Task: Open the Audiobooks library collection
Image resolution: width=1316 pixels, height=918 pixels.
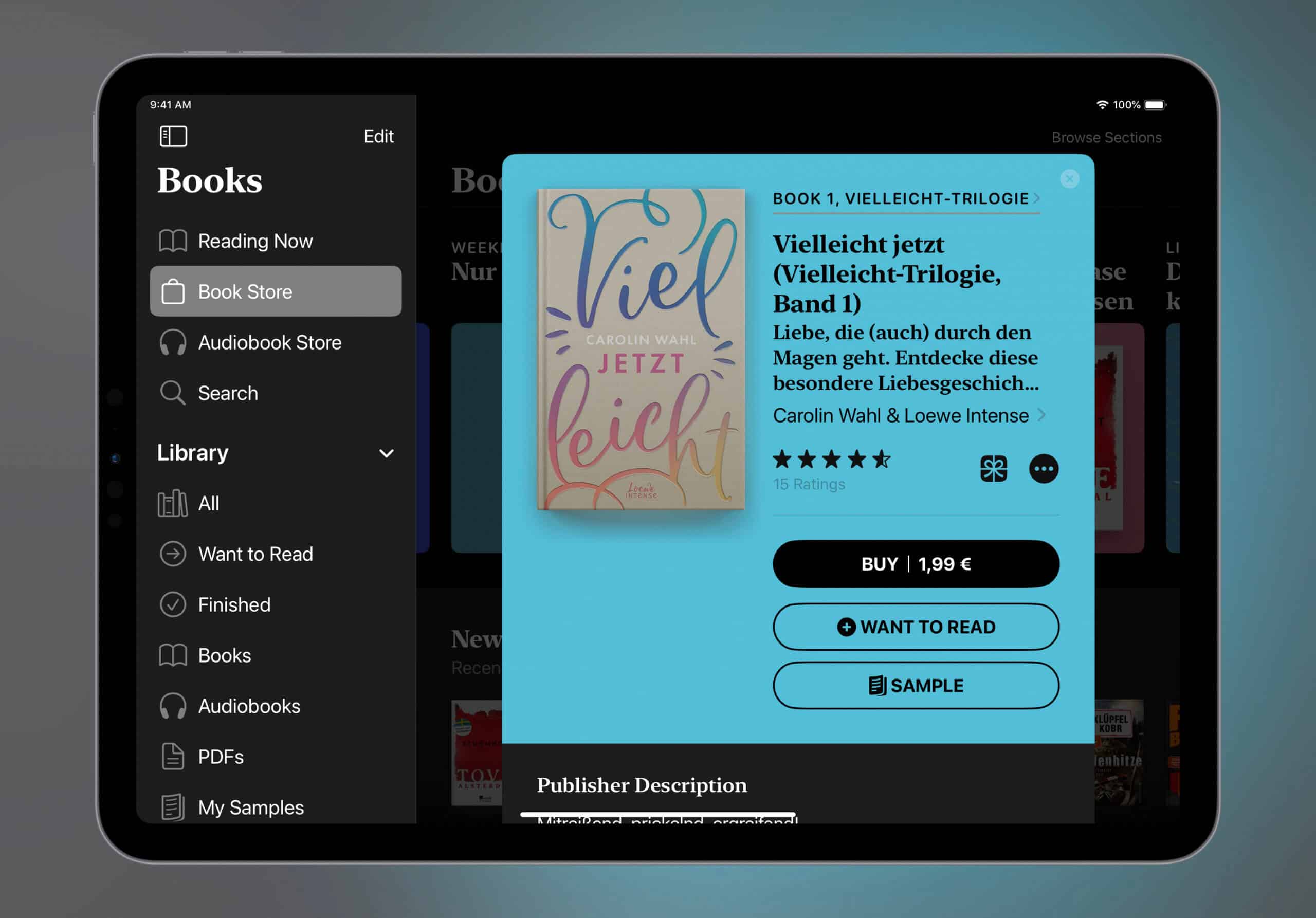Action: click(x=276, y=706)
